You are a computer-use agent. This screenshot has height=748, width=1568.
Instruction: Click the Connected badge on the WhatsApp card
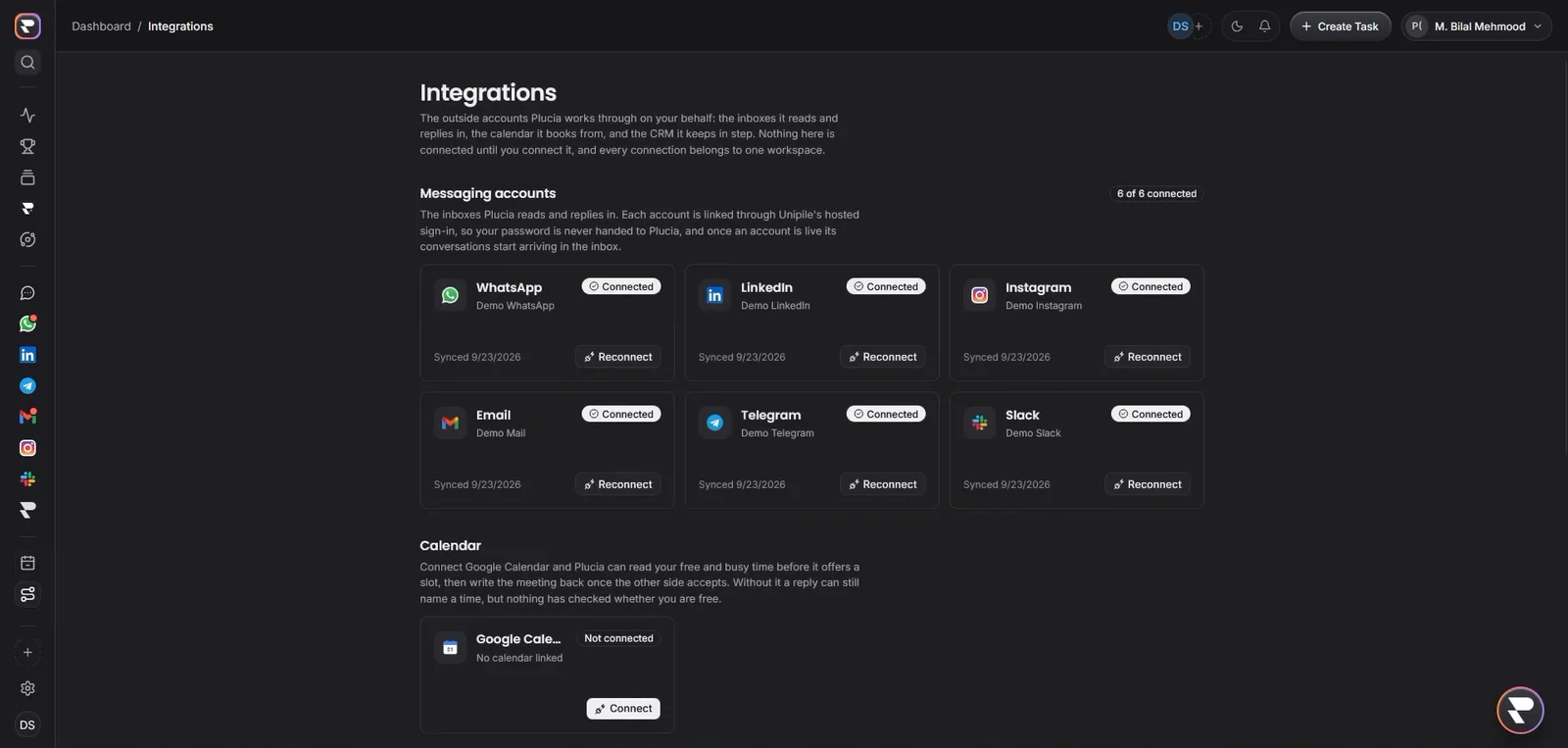click(x=621, y=286)
